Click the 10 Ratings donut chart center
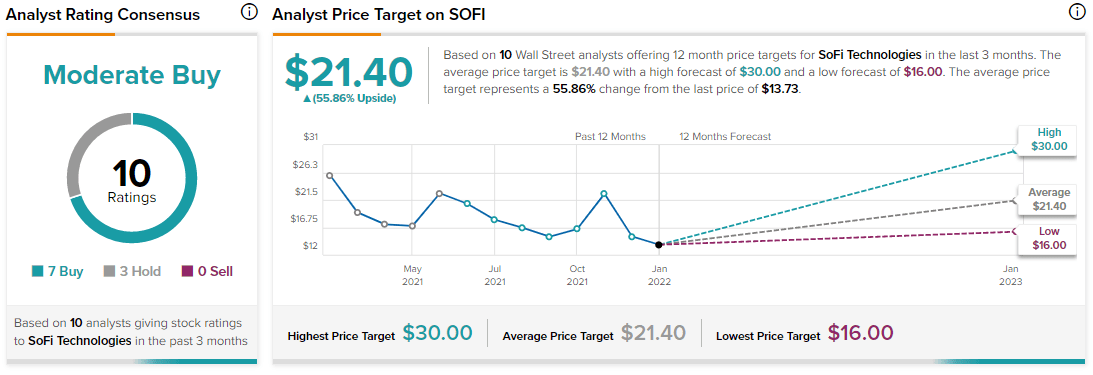The width and height of the screenshot is (1093, 375). 132,178
